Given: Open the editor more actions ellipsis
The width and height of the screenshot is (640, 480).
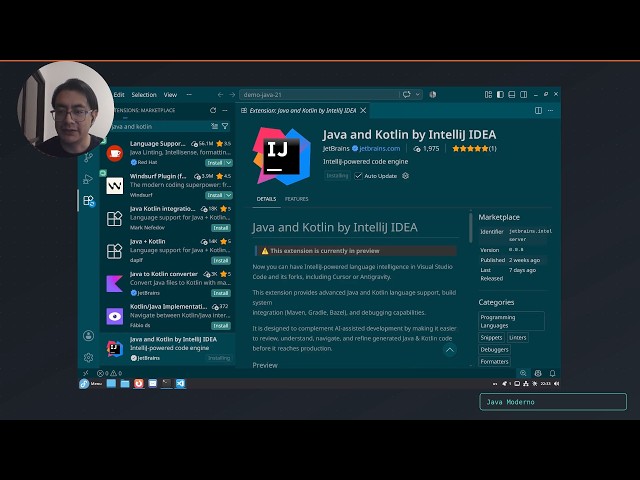Looking at the screenshot, I should 551,111.
